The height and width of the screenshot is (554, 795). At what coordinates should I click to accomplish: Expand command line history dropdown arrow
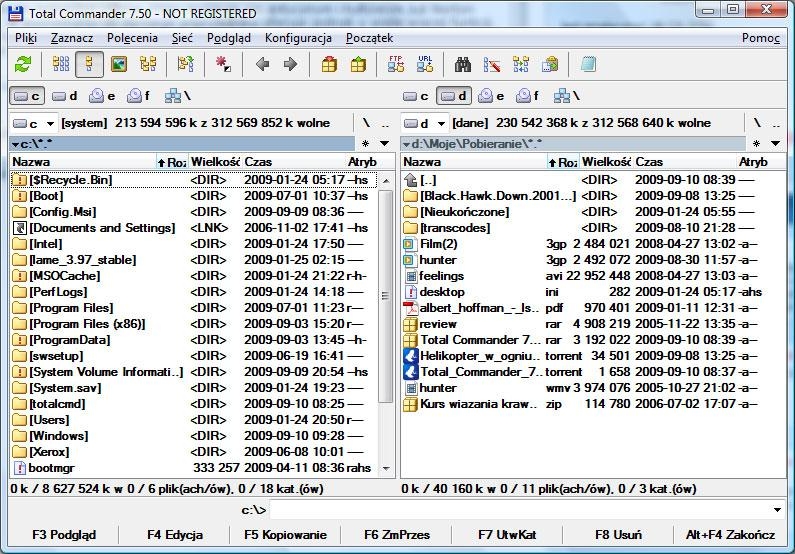(x=777, y=510)
